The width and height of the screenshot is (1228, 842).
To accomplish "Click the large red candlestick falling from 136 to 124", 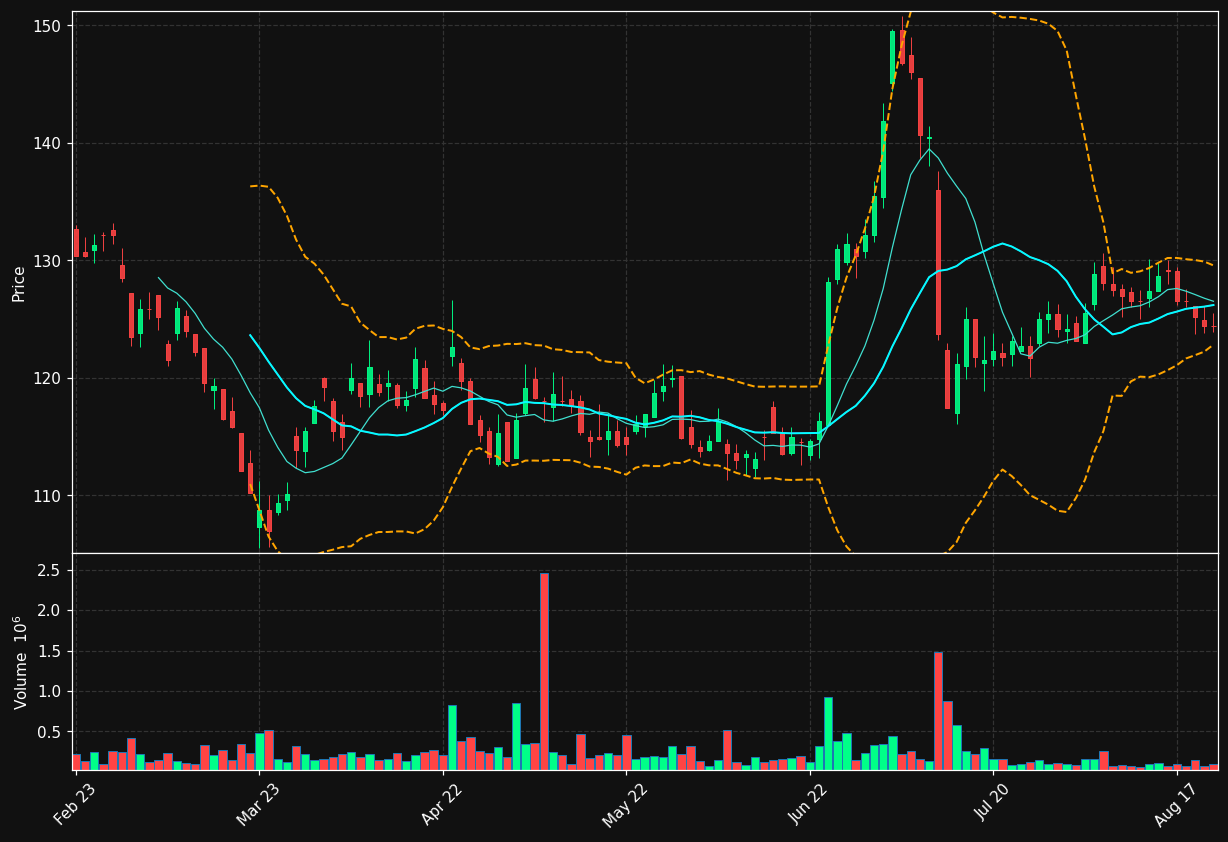I will (x=938, y=262).
